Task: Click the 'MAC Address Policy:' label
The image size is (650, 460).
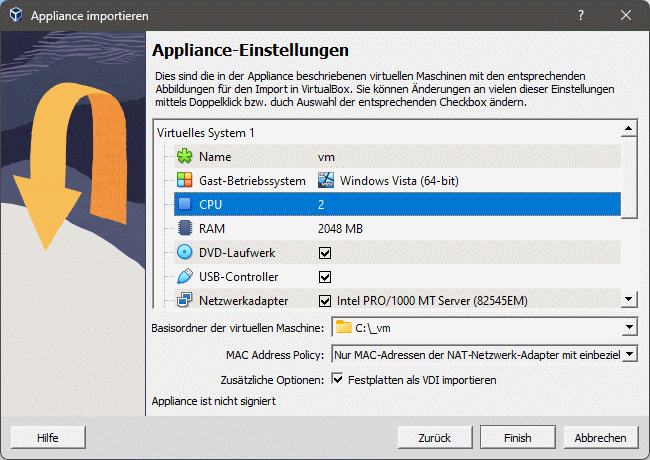Action: coord(275,355)
